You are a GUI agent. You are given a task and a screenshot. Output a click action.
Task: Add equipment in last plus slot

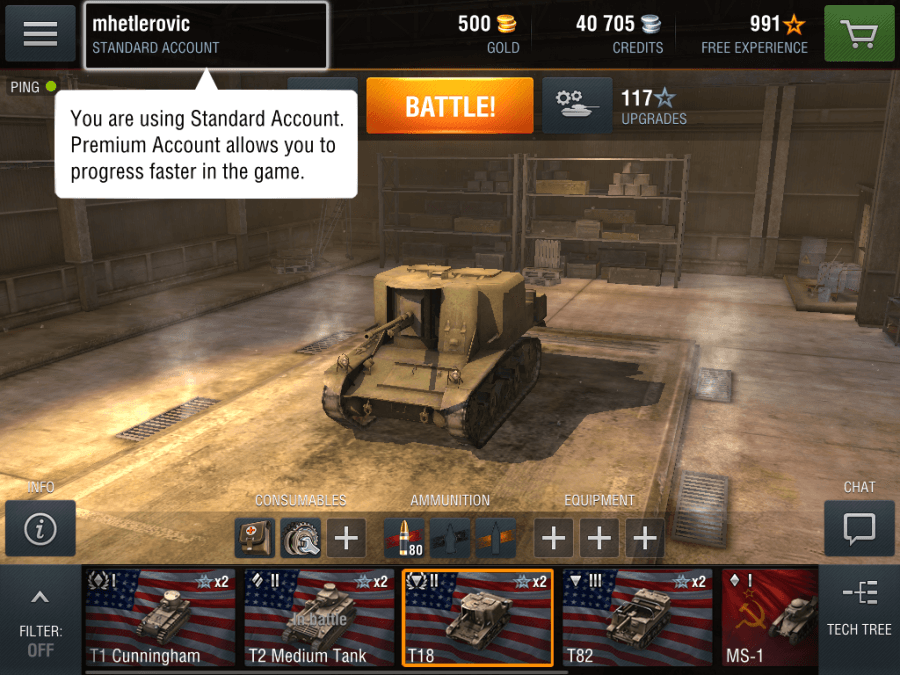[x=645, y=538]
